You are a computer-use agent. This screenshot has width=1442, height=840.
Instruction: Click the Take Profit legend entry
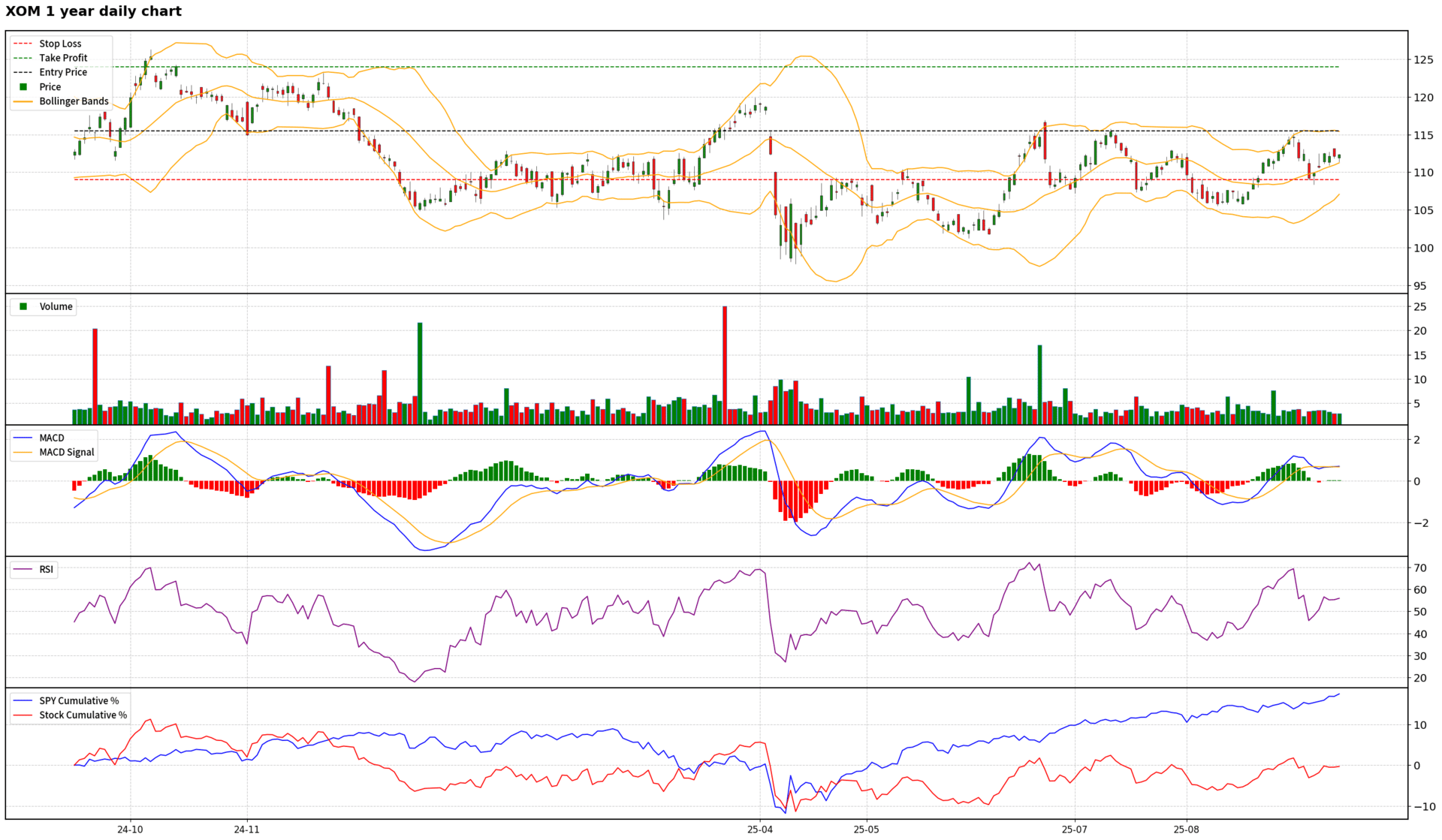(x=63, y=58)
